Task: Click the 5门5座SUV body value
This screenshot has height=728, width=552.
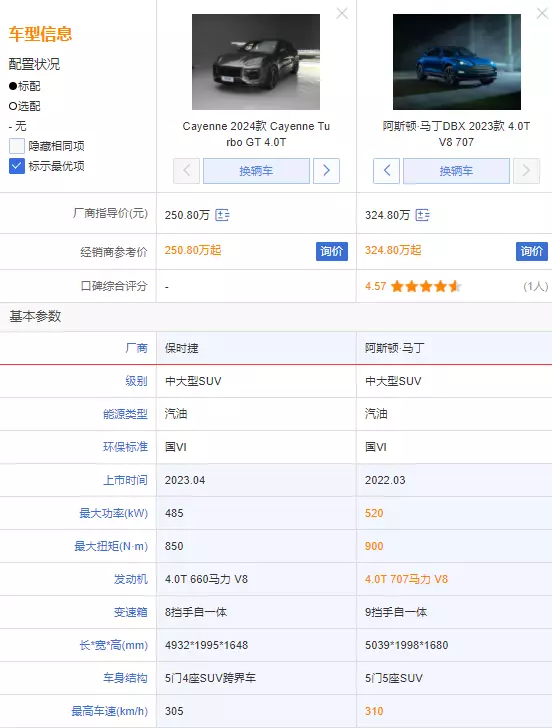Action: point(394,678)
